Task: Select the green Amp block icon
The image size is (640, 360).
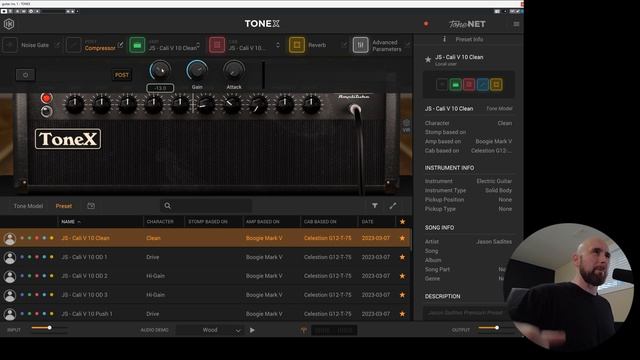Action: (x=137, y=45)
